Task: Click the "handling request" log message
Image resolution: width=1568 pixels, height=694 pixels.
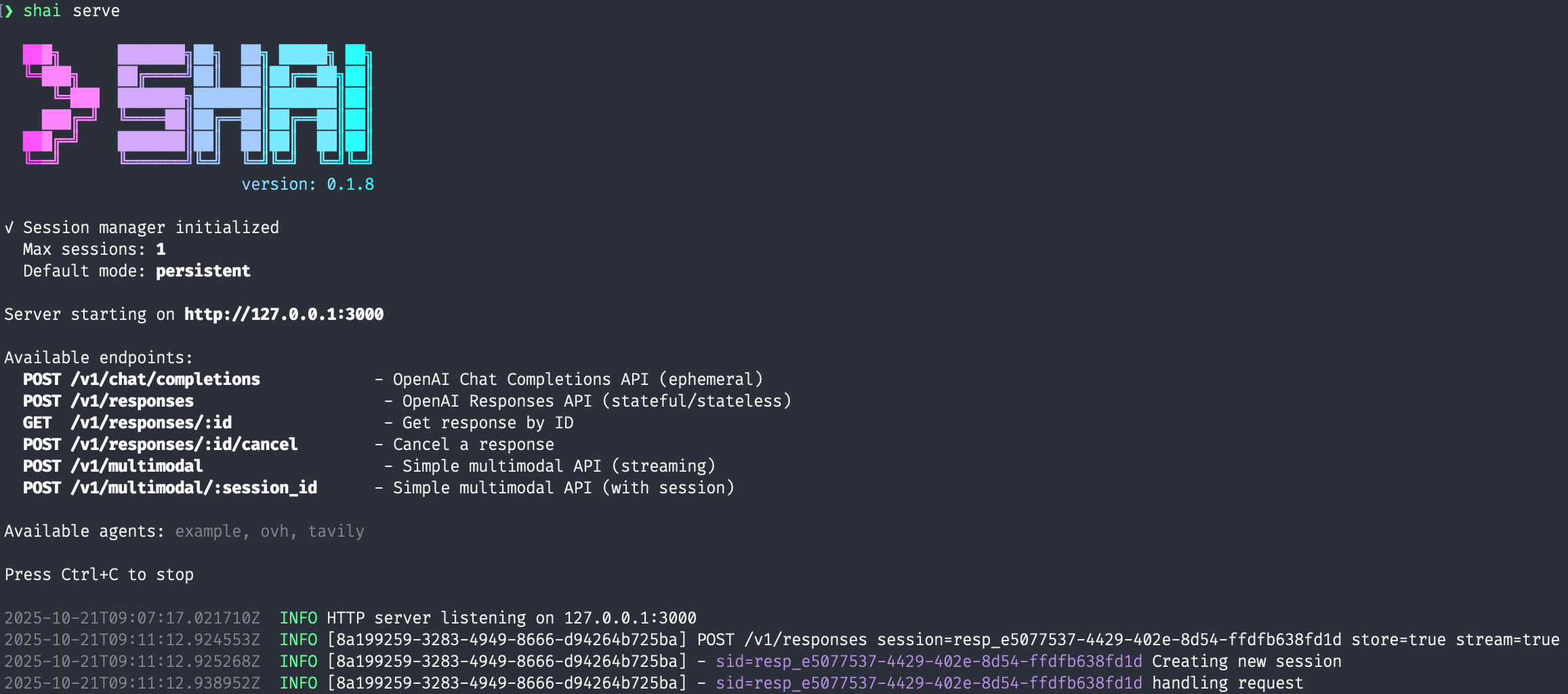Action: coord(1227,683)
